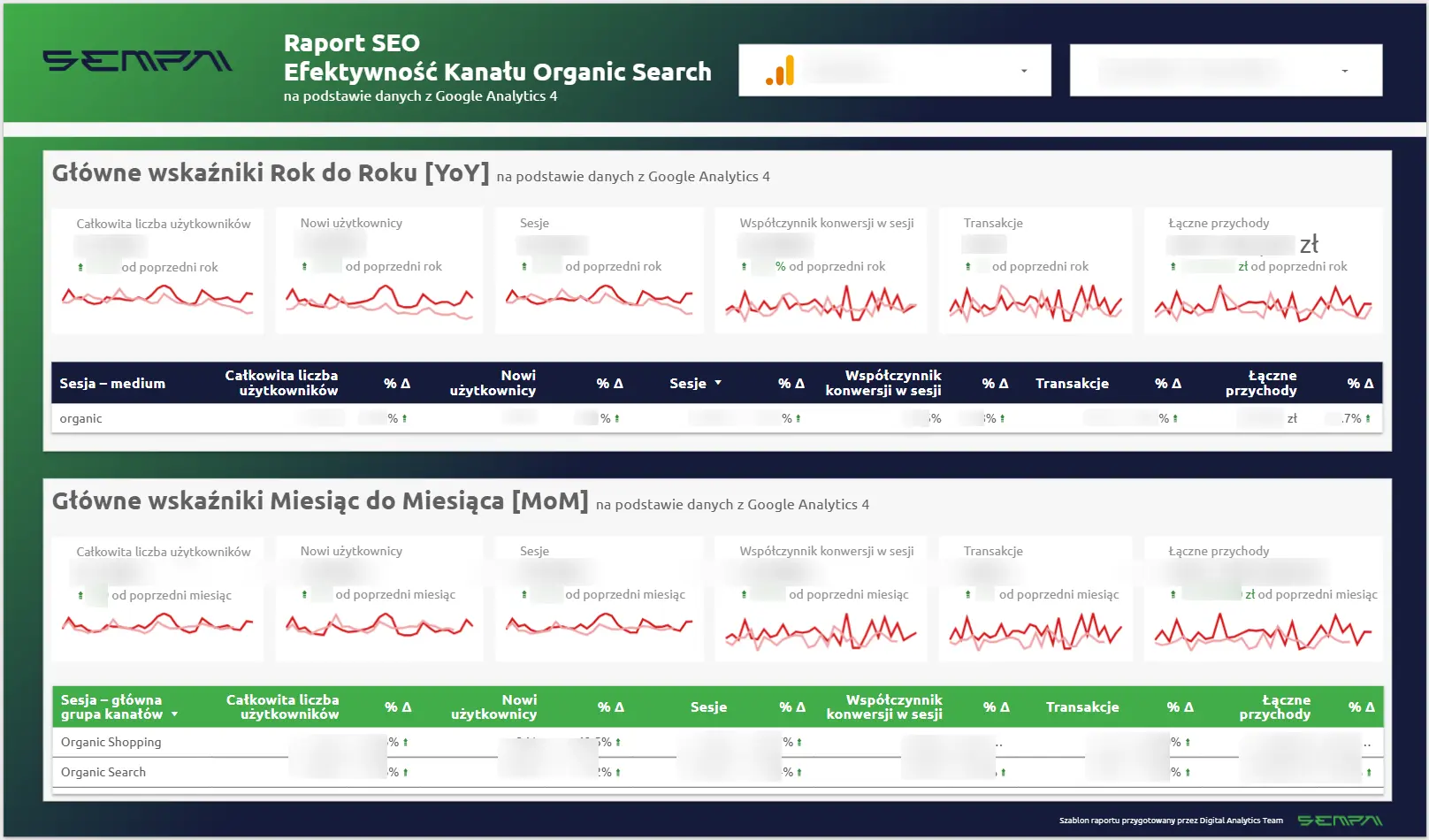
Task: Sort MoM table by Całkowita liczba użytkowników
Action: point(282,706)
